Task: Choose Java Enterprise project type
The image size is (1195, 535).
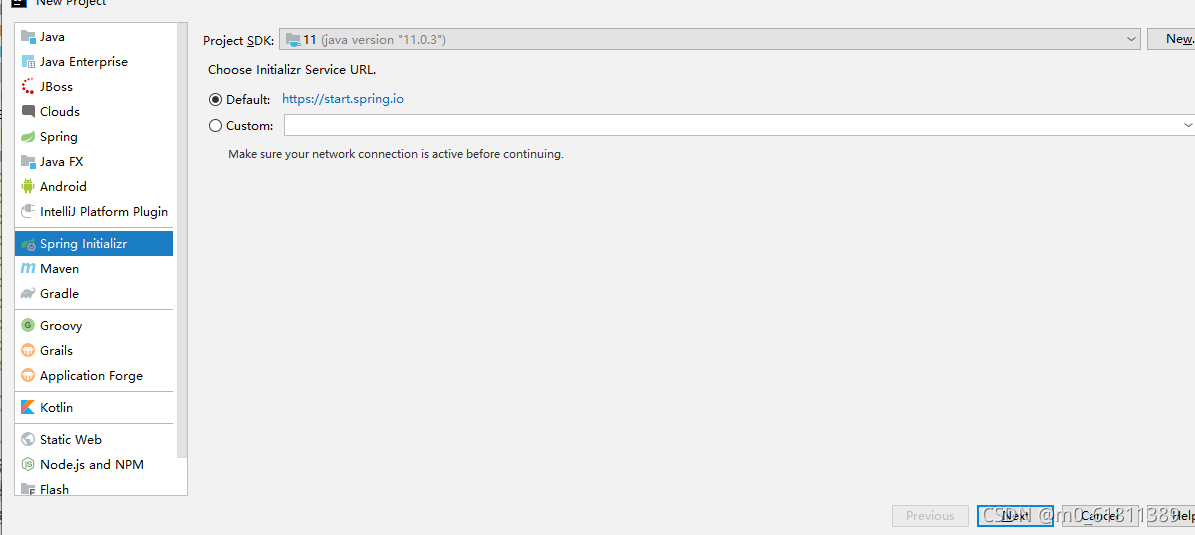Action: [x=94, y=61]
